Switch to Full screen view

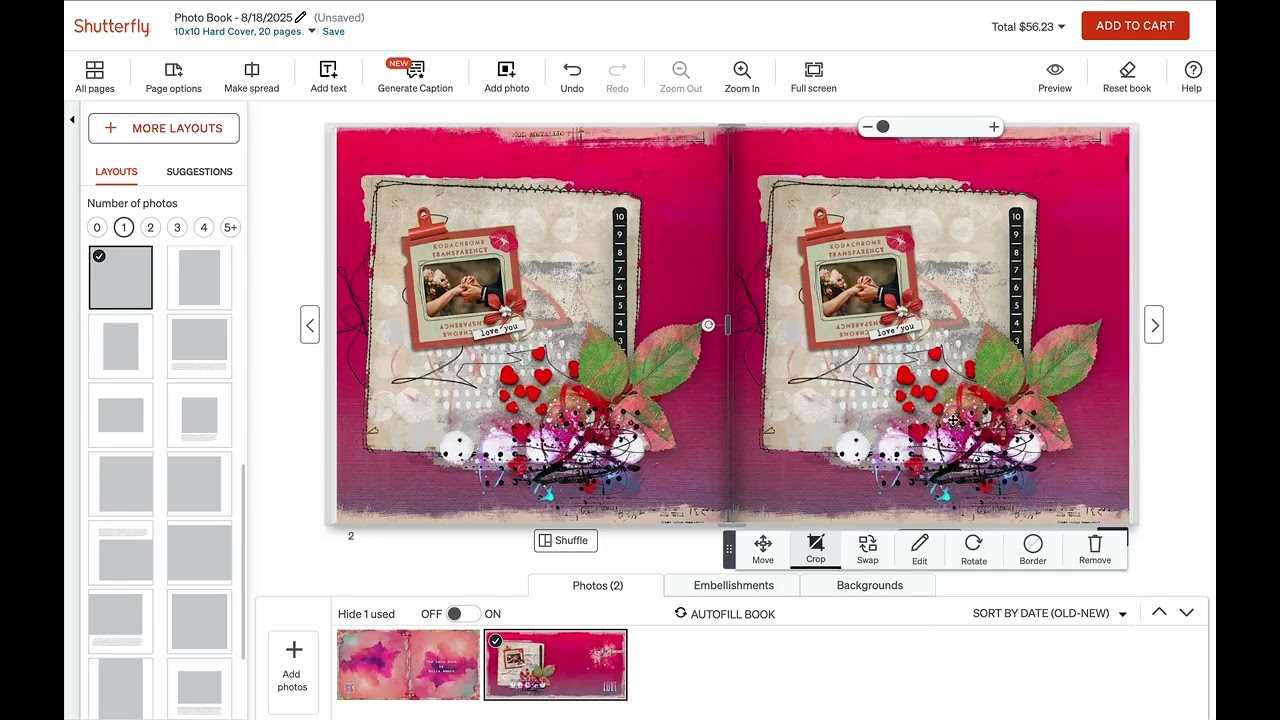click(814, 76)
